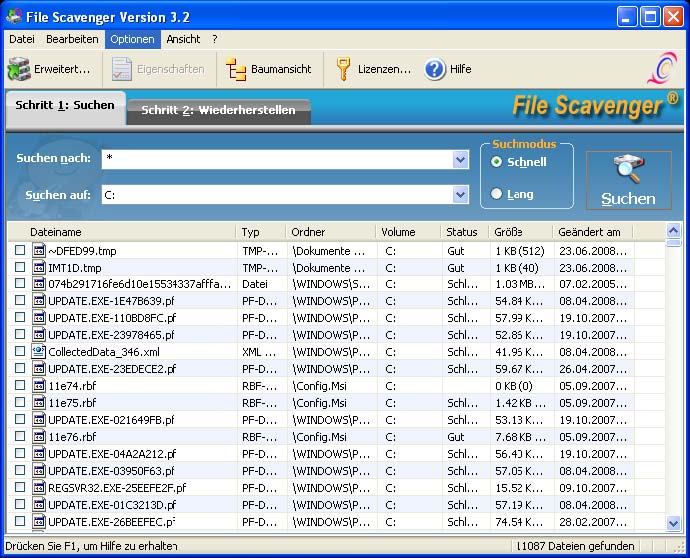This screenshot has width=690, height=558.
Task: Click XML icon of CollectedData_346.xml
Action: click(39, 351)
